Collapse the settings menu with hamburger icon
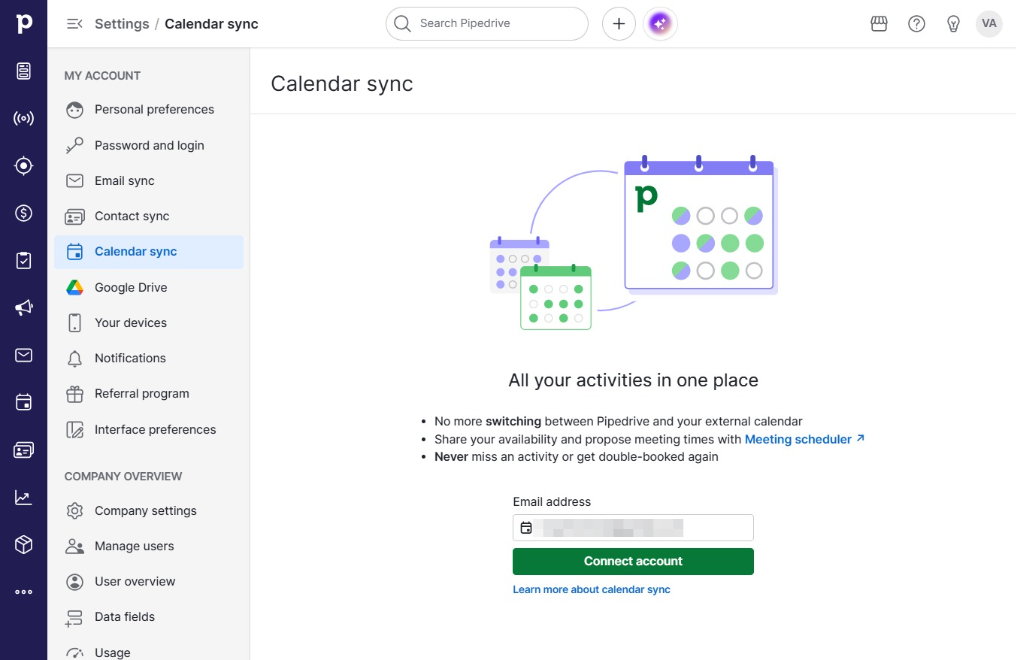The image size is (1016, 660). [x=75, y=24]
